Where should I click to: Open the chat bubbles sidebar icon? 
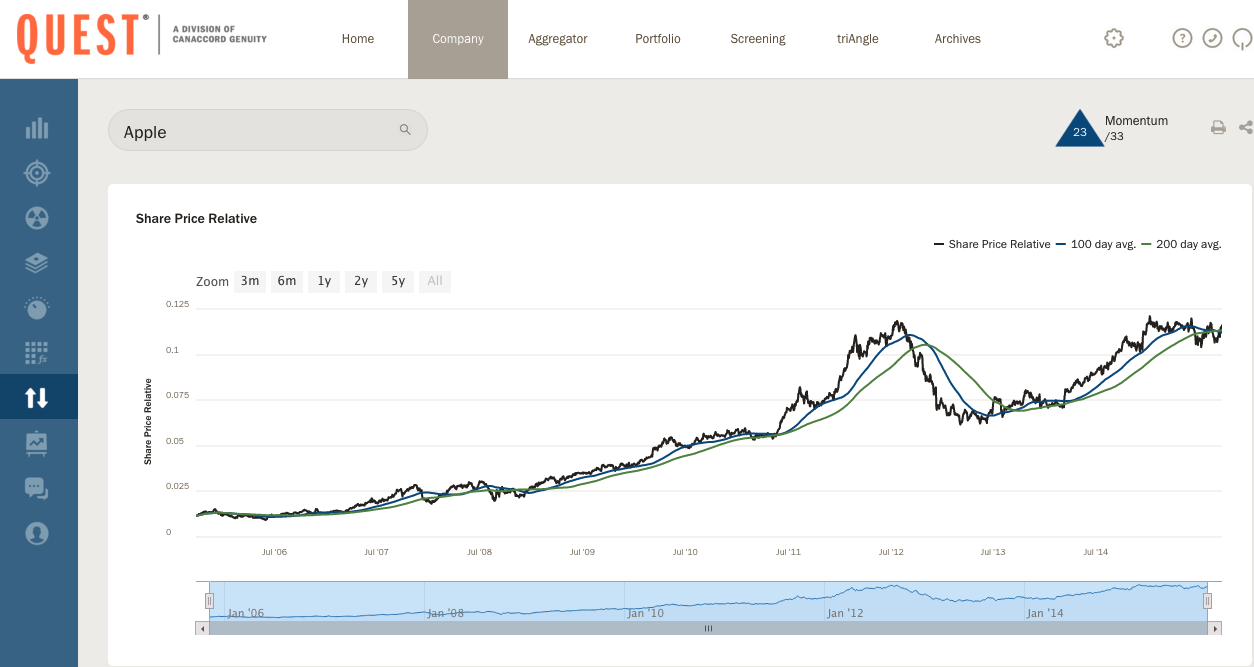pos(37,488)
